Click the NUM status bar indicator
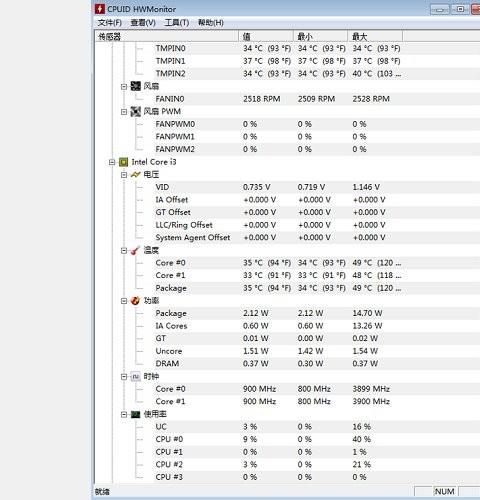The height and width of the screenshot is (500, 480). pos(444,492)
